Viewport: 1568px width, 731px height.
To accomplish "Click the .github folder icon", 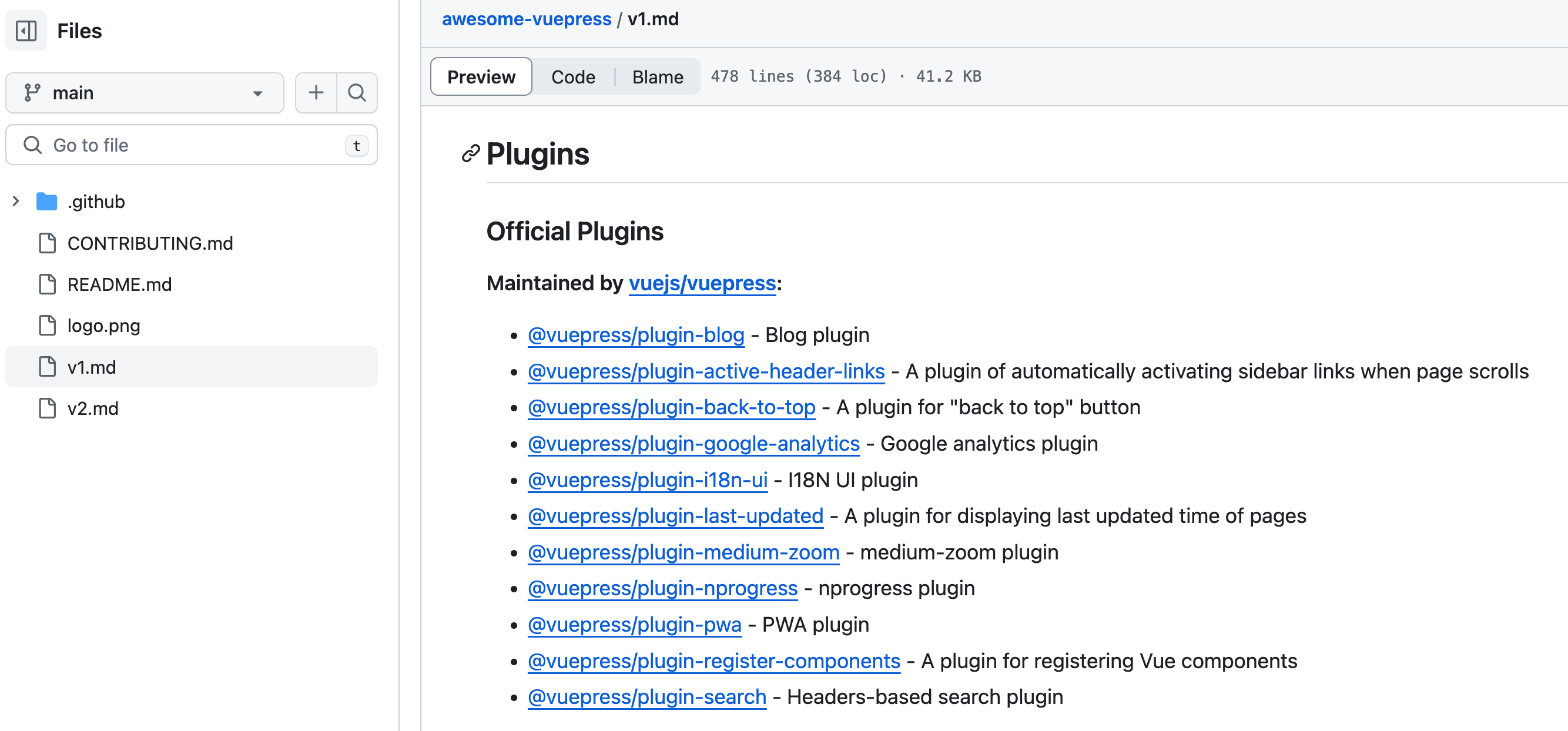I will point(46,202).
